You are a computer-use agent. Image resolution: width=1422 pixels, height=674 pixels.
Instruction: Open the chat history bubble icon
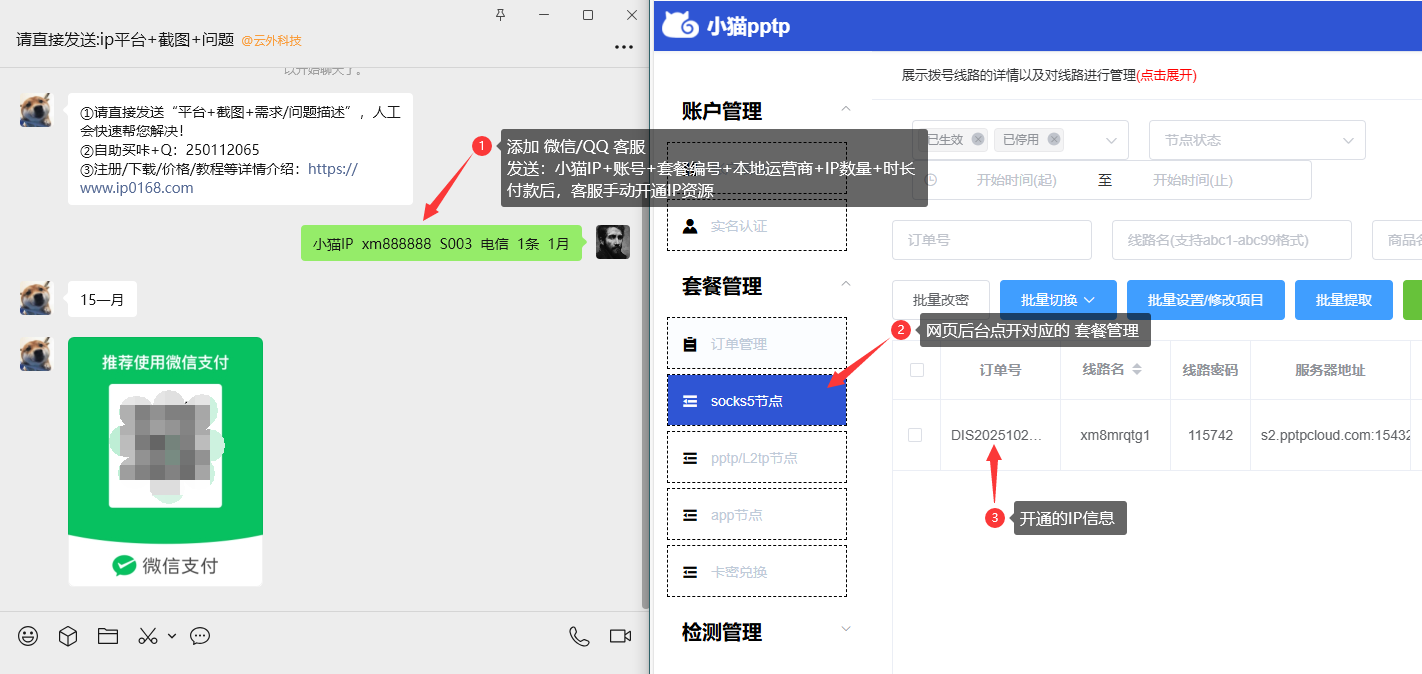(200, 636)
